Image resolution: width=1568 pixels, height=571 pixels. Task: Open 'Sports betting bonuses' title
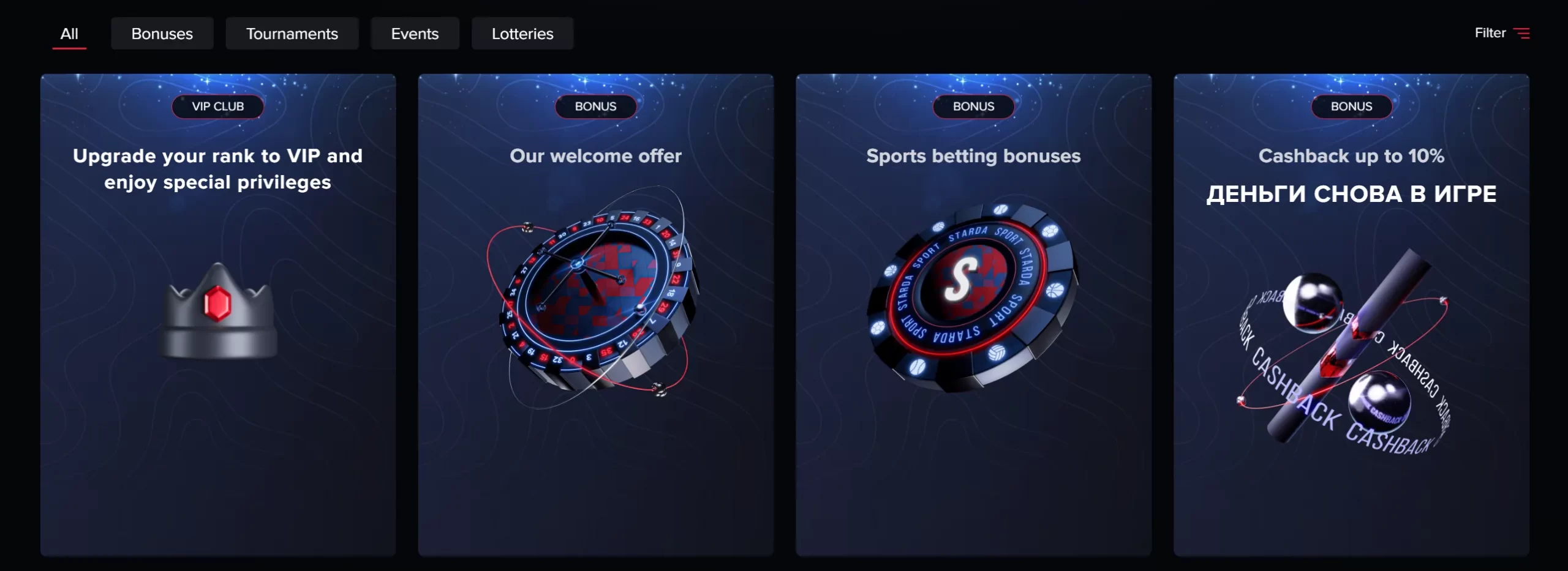coord(974,156)
